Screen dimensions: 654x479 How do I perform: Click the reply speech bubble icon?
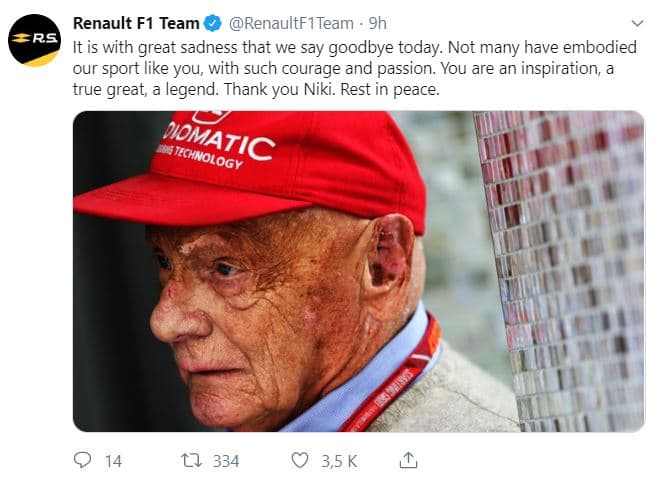click(x=82, y=460)
